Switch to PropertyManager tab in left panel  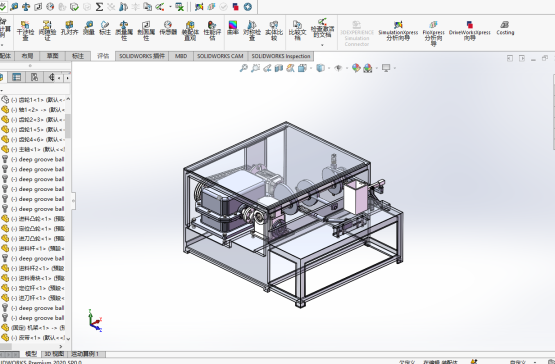pyautogui.click(x=17, y=77)
